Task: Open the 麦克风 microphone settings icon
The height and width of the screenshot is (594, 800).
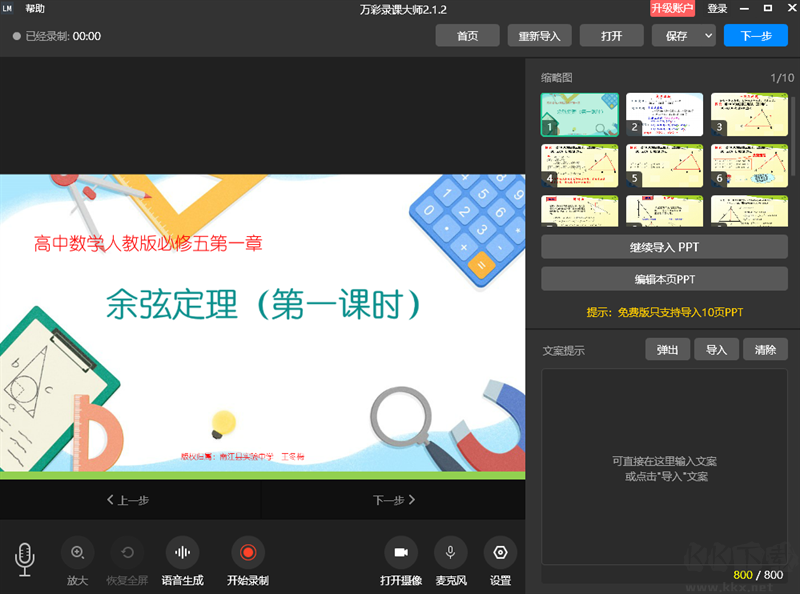Action: point(450,551)
